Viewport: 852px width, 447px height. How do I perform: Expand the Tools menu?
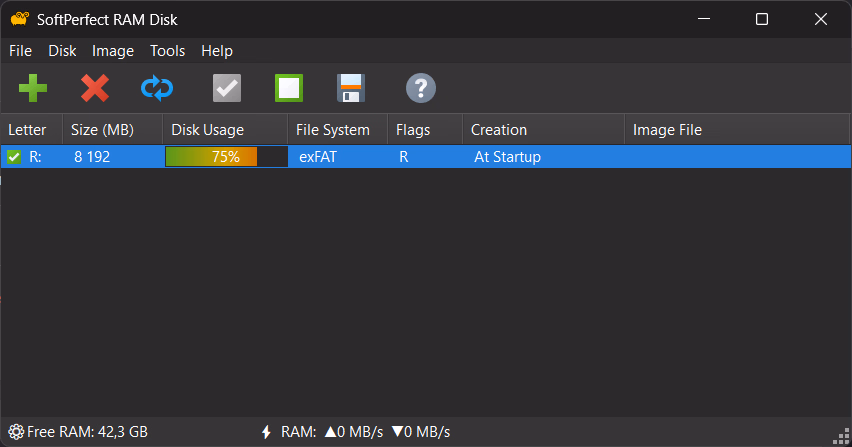(x=167, y=51)
